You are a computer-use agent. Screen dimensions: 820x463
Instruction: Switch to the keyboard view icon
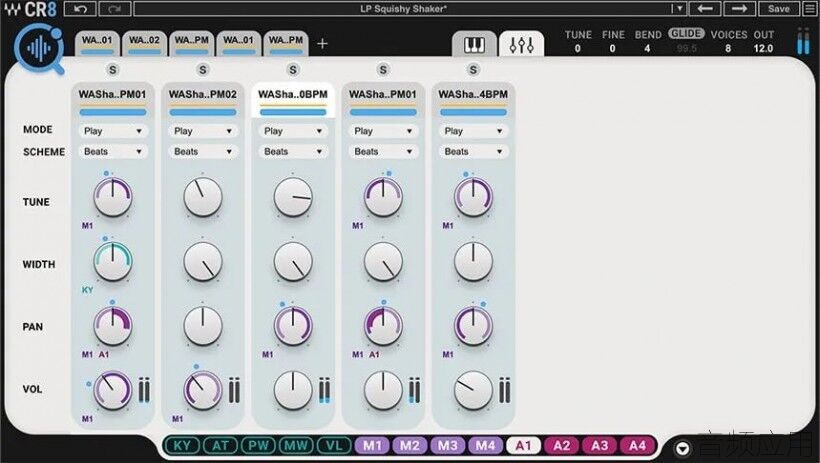coord(474,44)
